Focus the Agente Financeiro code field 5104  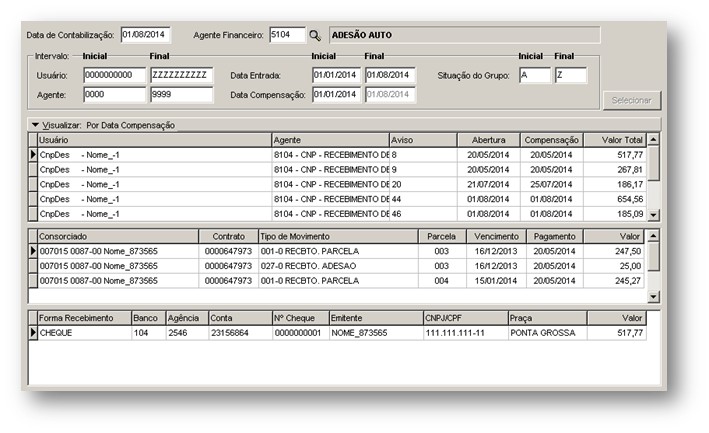pyautogui.click(x=288, y=35)
